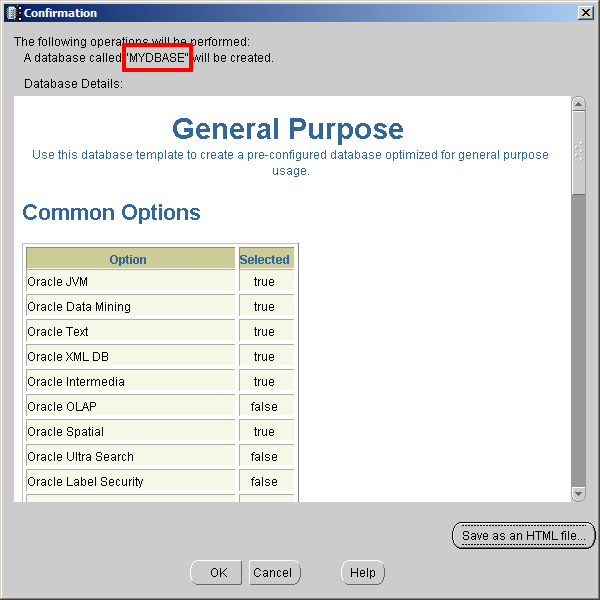Select the Oracle XML DB cell

(x=130, y=356)
